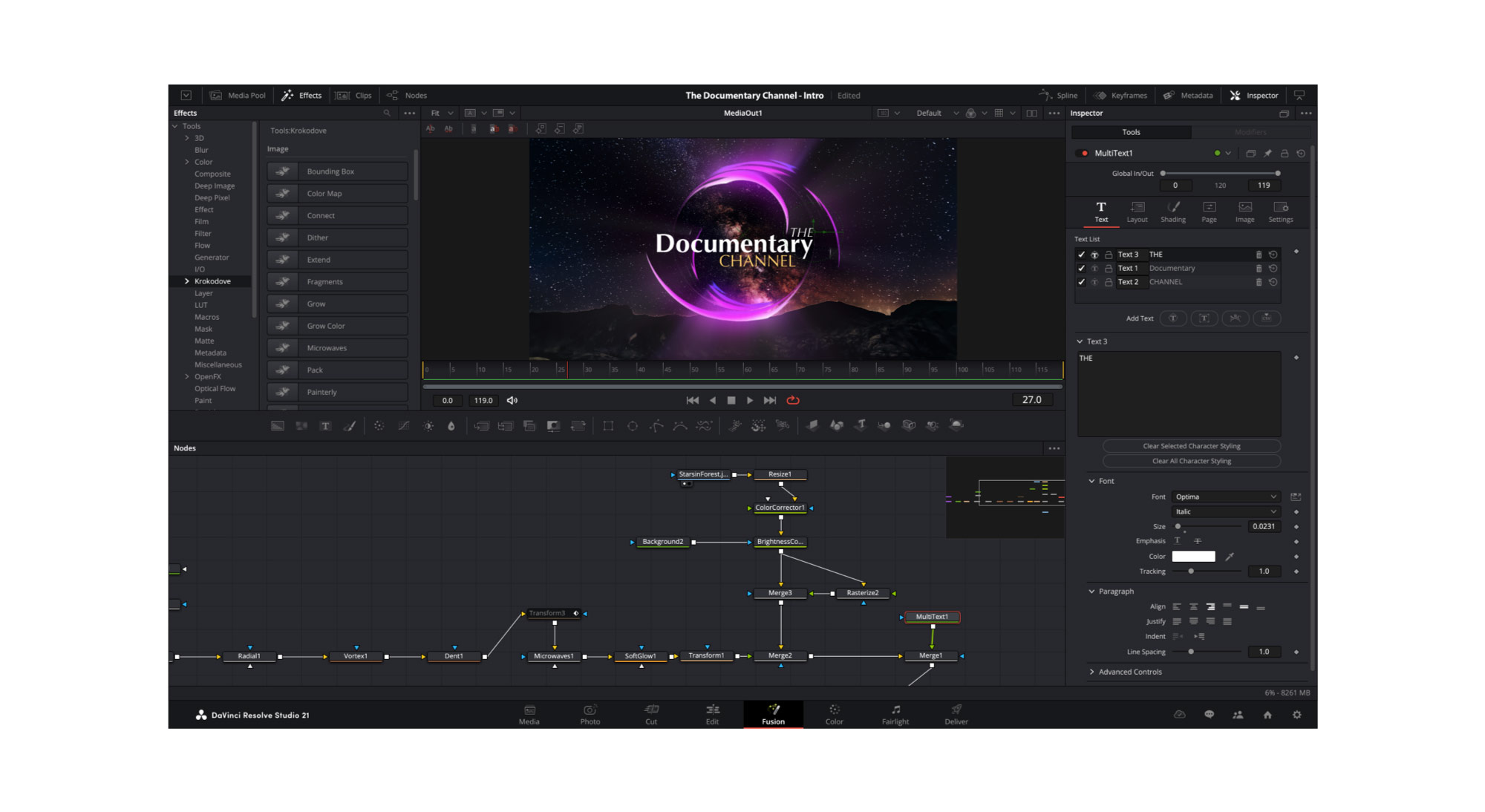Open the Shading tab in the Inspector
Screen dimensions: 1485x812
tap(1173, 212)
